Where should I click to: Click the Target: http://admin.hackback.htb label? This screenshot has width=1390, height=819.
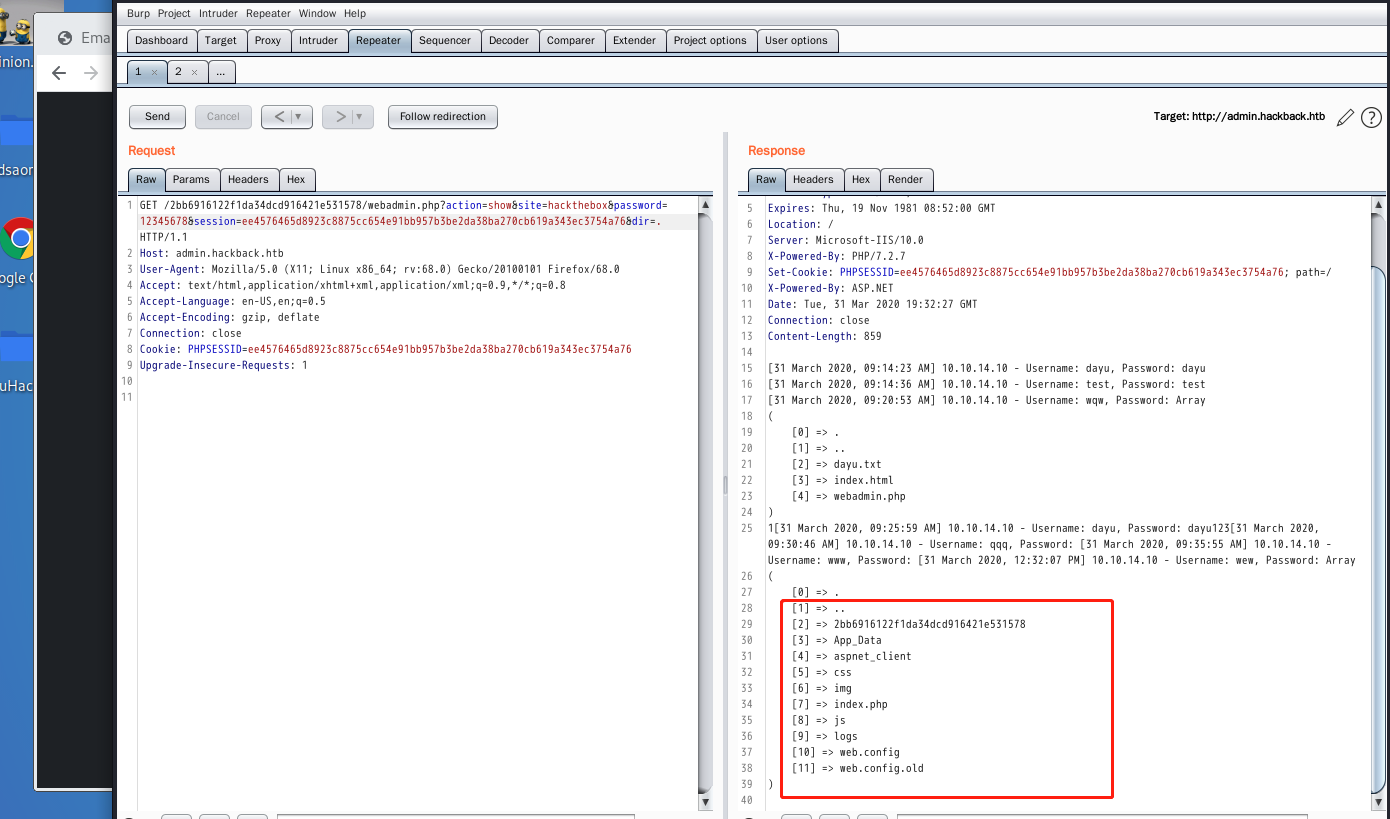(1239, 117)
